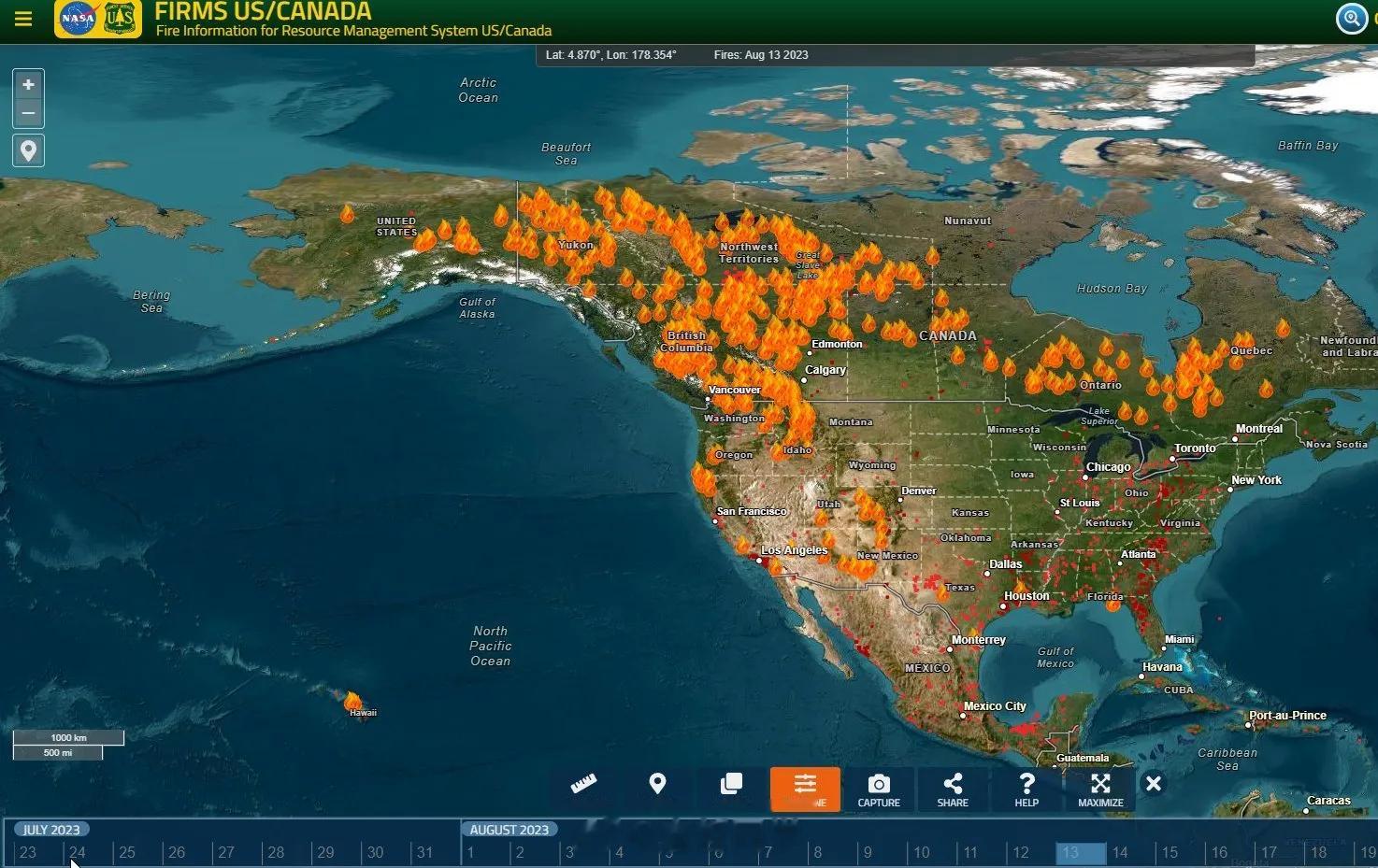The image size is (1378, 868).
Task: Select July 23 on the timeline
Action: click(x=28, y=852)
